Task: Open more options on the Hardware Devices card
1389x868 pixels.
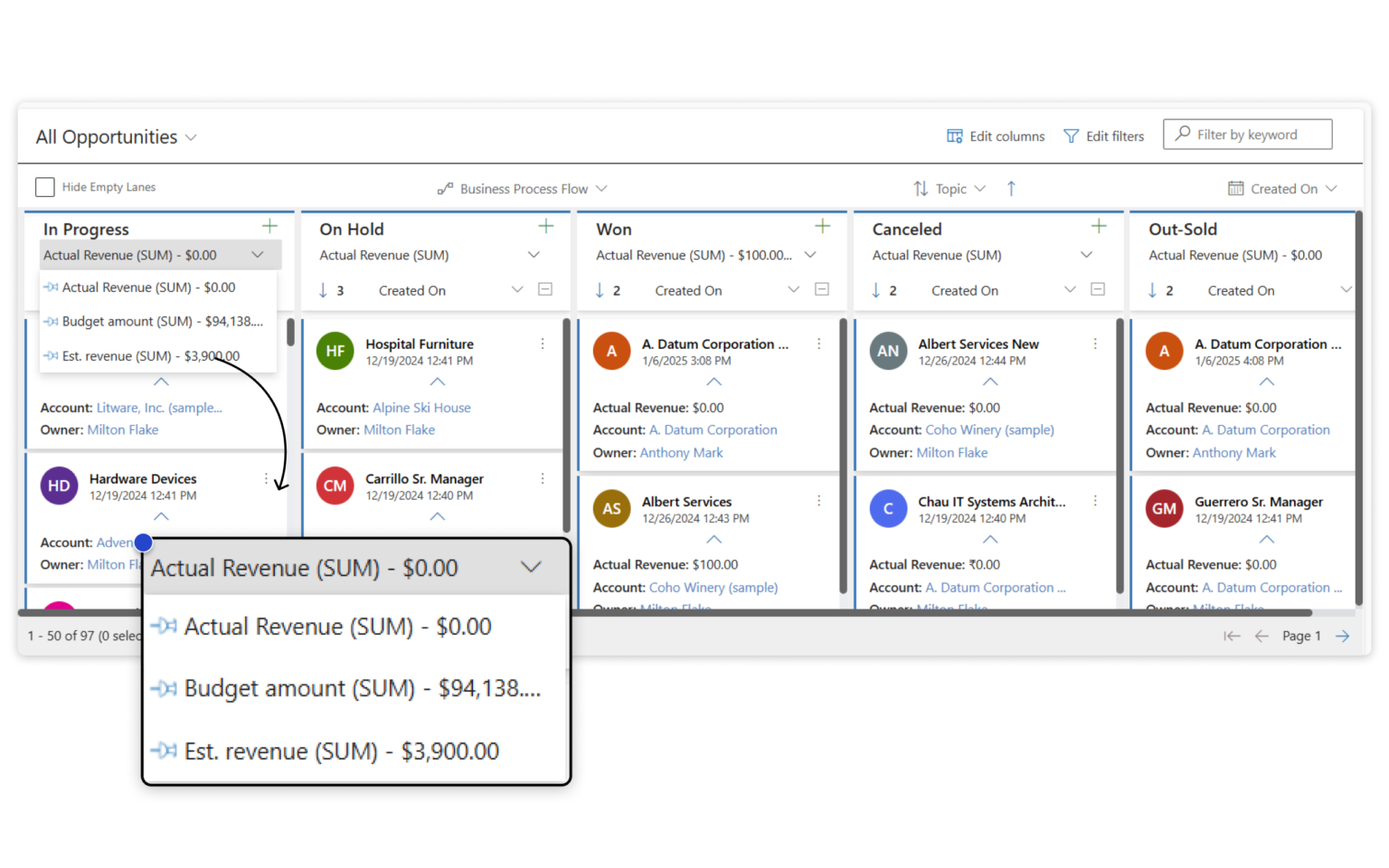Action: 266,478
